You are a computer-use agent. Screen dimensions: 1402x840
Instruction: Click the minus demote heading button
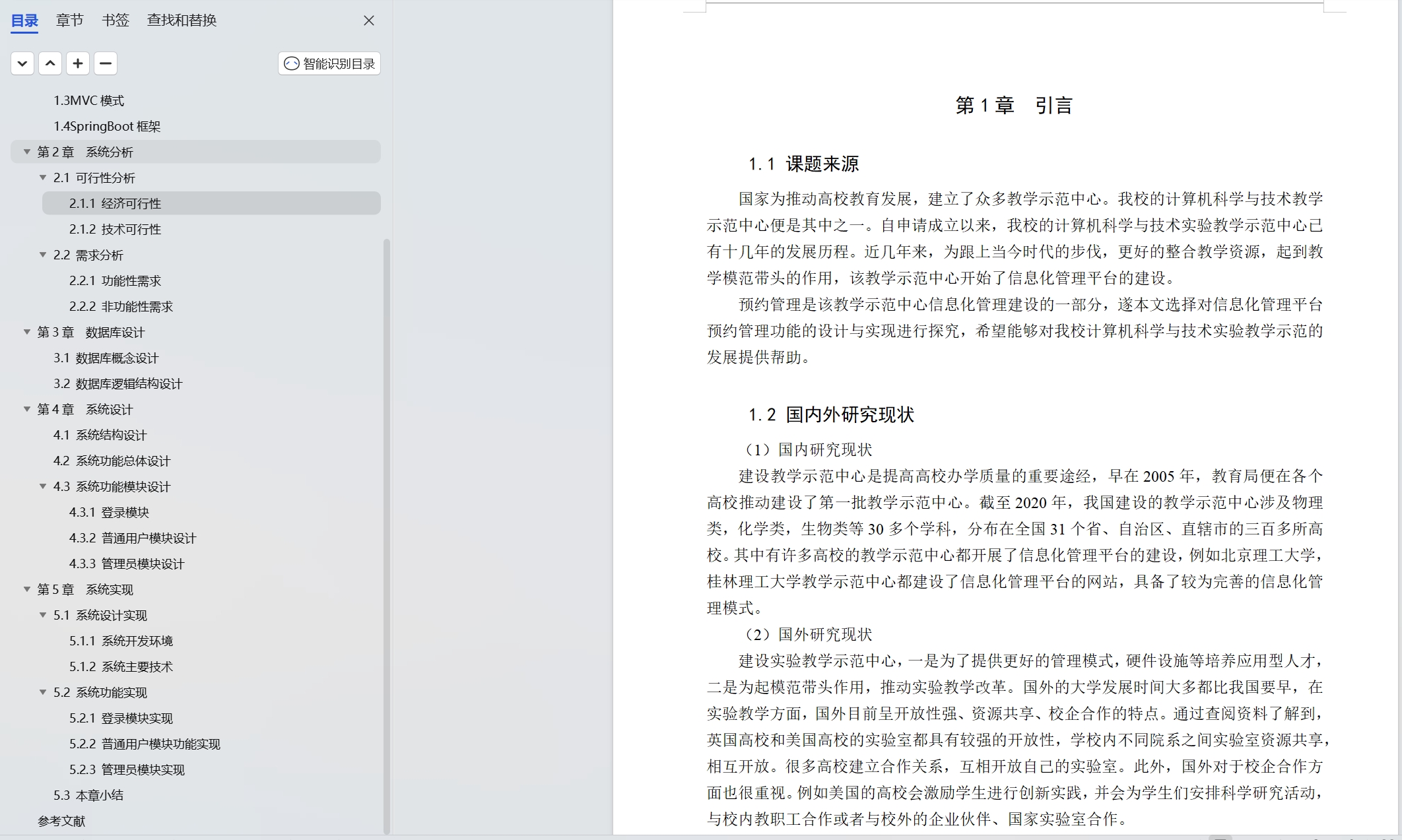(106, 63)
